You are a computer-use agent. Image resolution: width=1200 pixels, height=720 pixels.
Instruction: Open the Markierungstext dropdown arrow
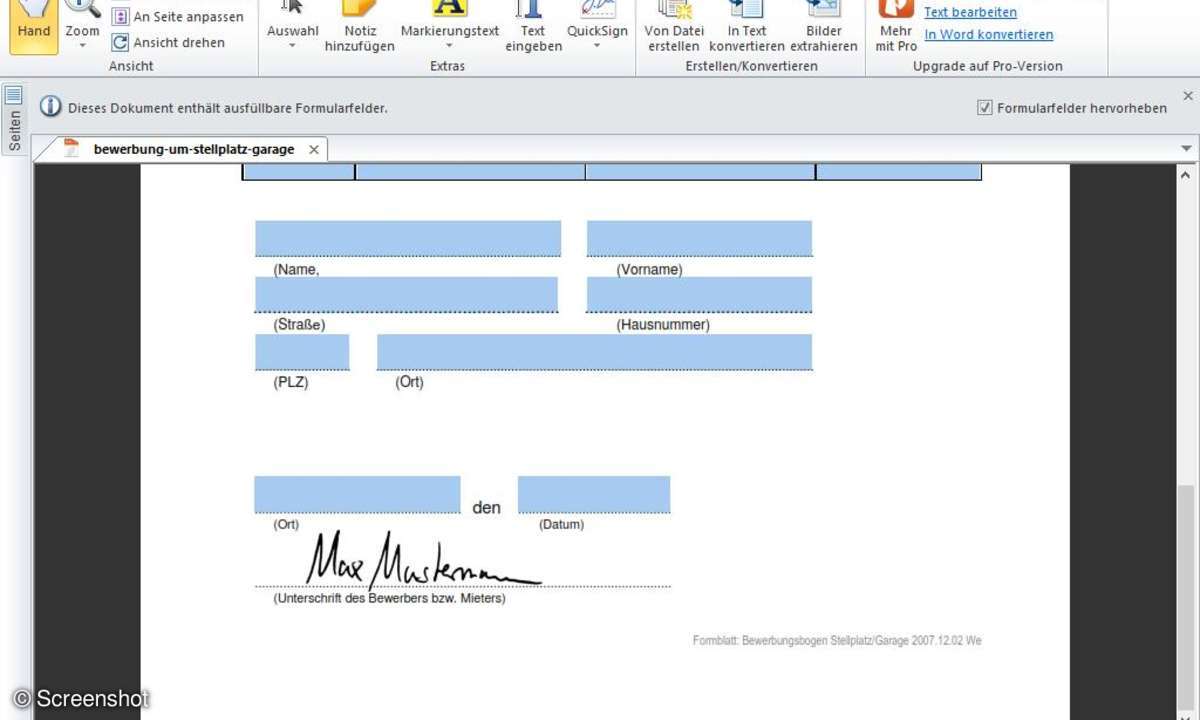click(449, 46)
